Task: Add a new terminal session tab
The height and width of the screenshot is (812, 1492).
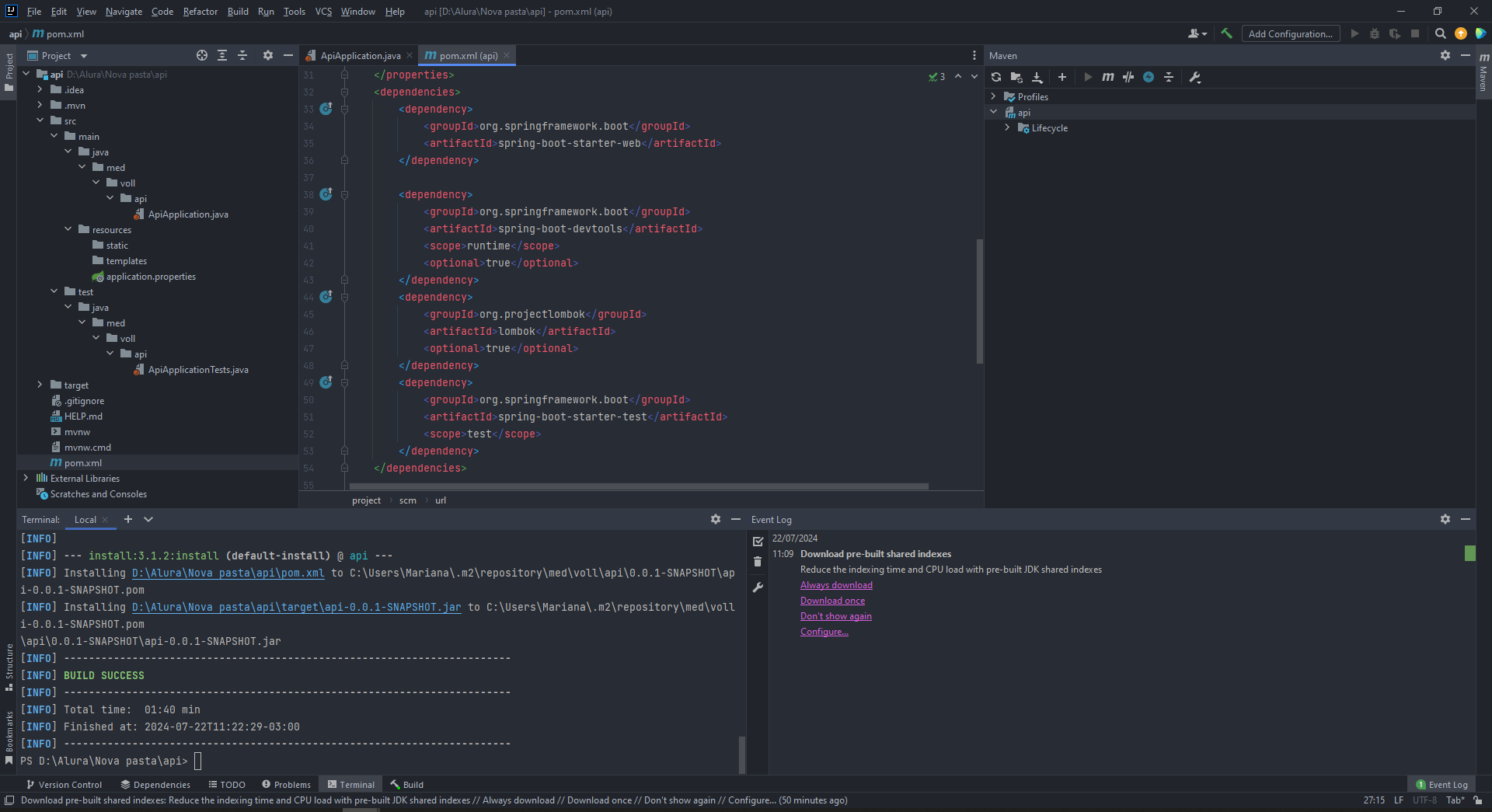Action: tap(128, 519)
